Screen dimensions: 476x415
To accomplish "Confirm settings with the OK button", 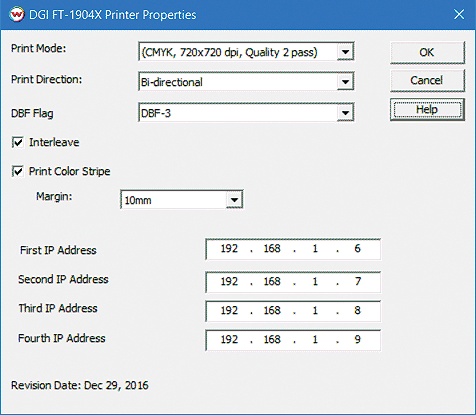I will point(427,52).
